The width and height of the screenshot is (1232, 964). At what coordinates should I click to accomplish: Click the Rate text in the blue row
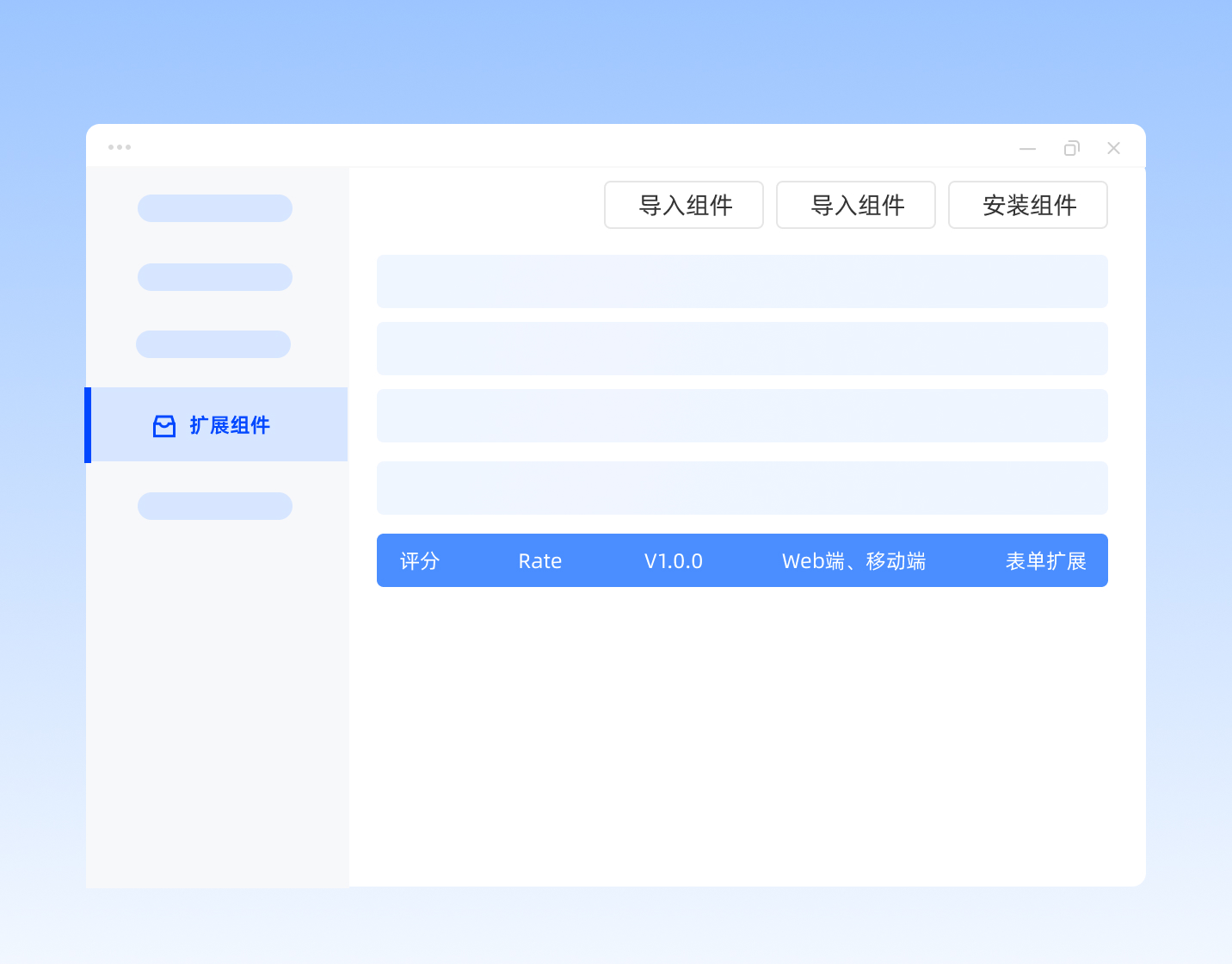539,561
